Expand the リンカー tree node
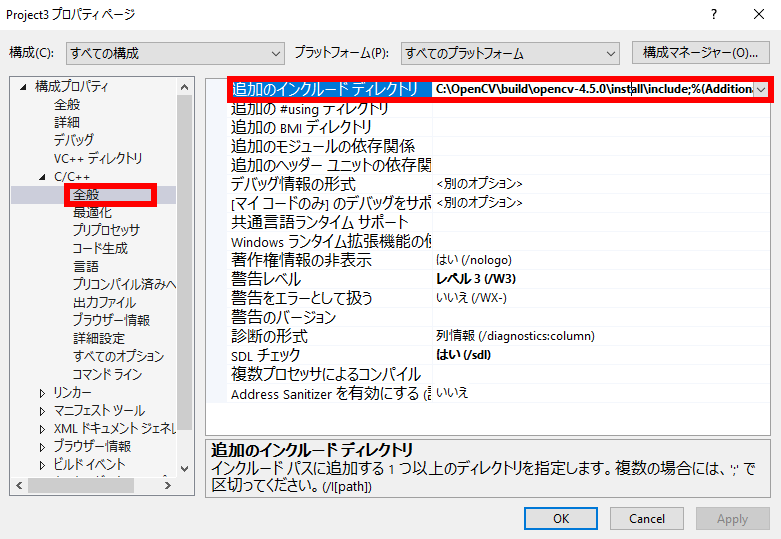The width and height of the screenshot is (781, 539). click(42, 393)
